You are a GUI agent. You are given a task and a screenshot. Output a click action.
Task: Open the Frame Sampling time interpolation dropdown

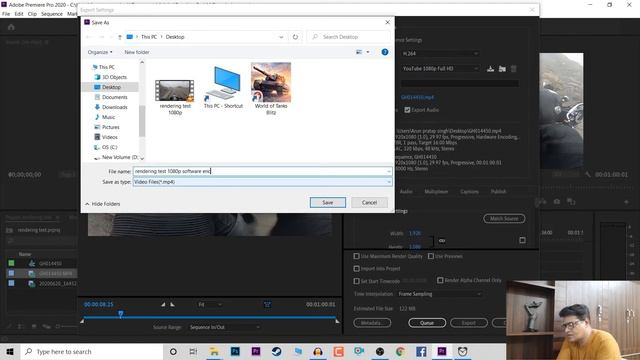click(x=440, y=294)
